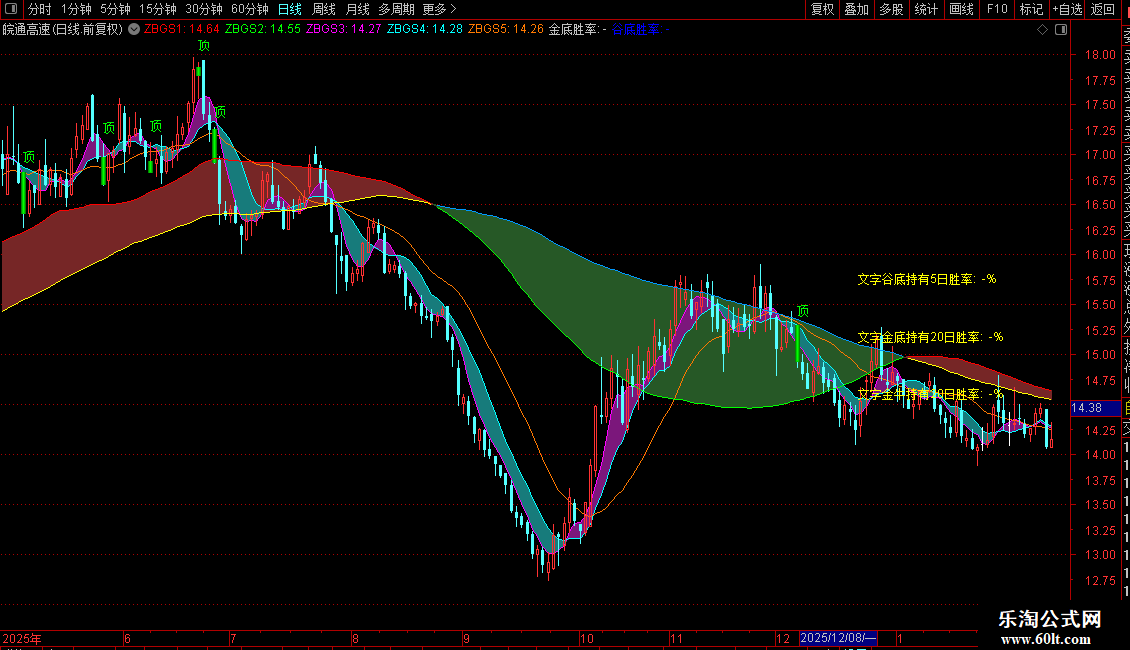Click the diamond icon near top right

click(x=1042, y=30)
